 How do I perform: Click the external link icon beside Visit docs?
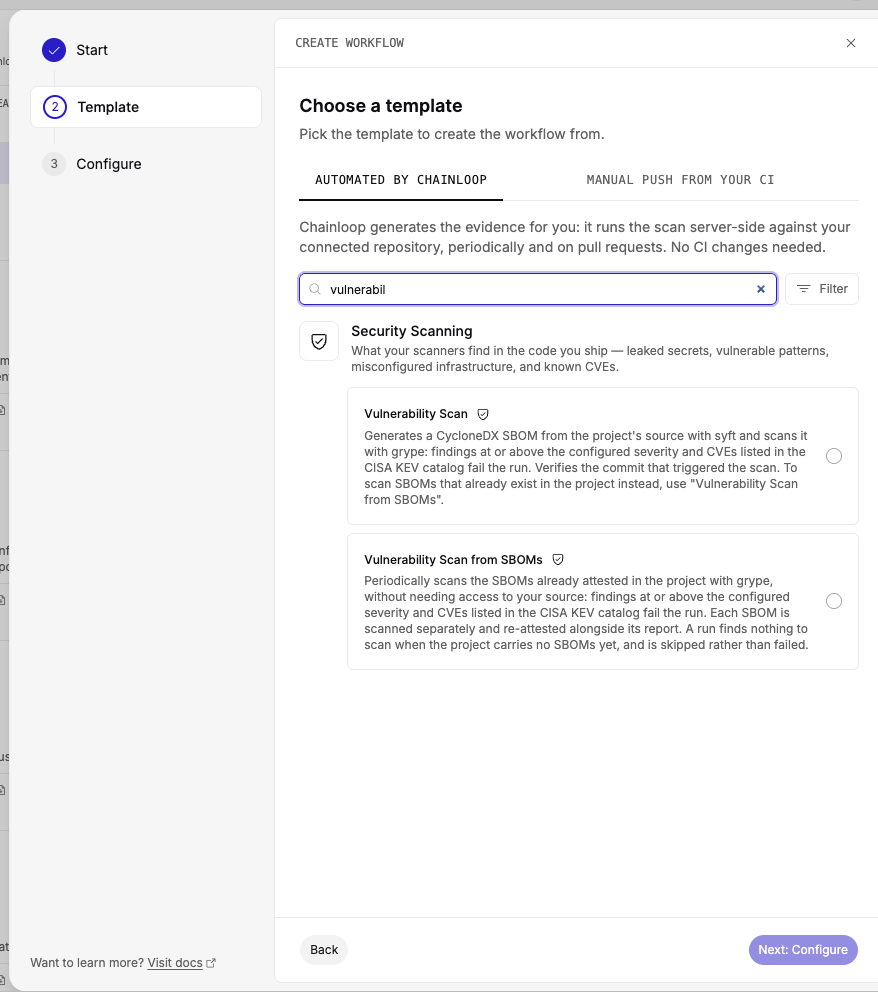211,963
